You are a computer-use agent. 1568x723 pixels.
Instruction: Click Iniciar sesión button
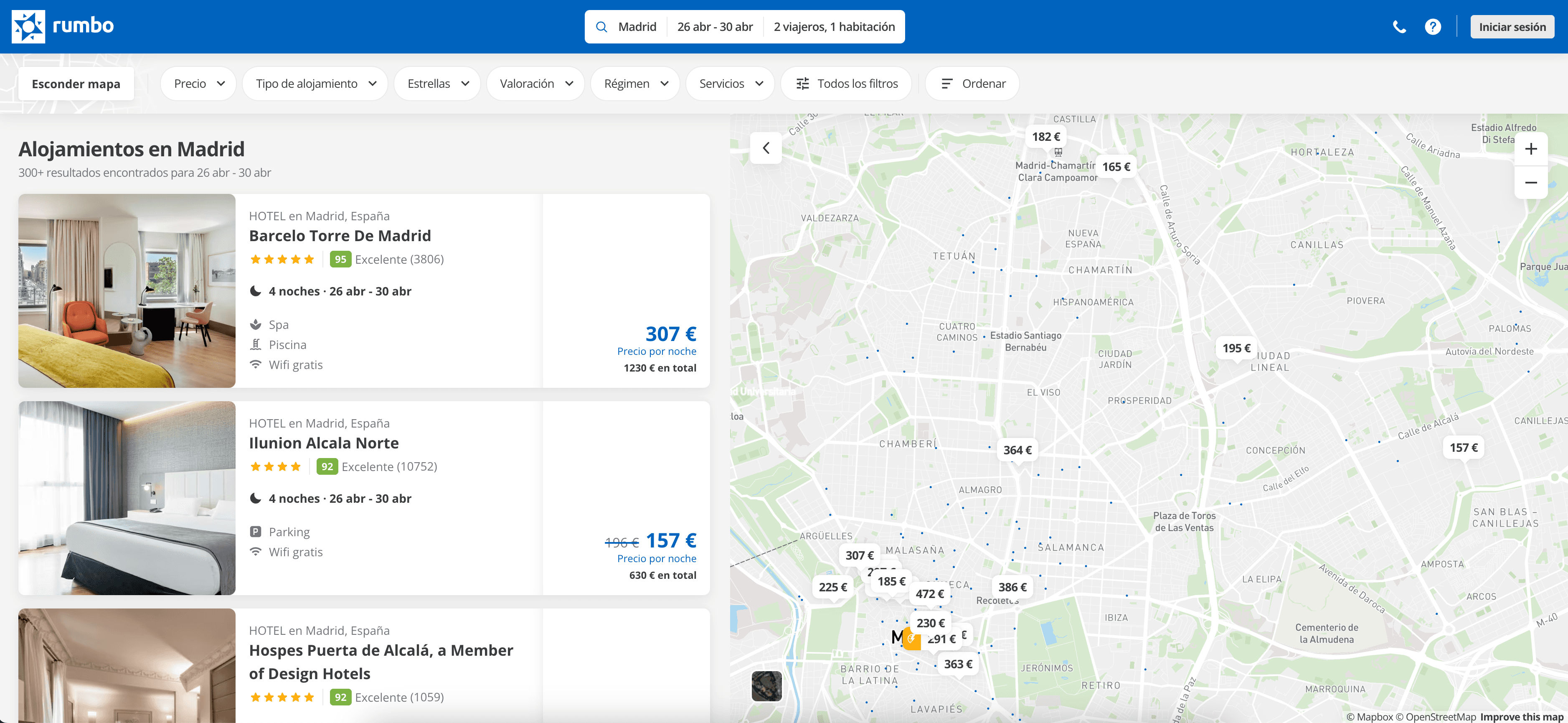1512,27
